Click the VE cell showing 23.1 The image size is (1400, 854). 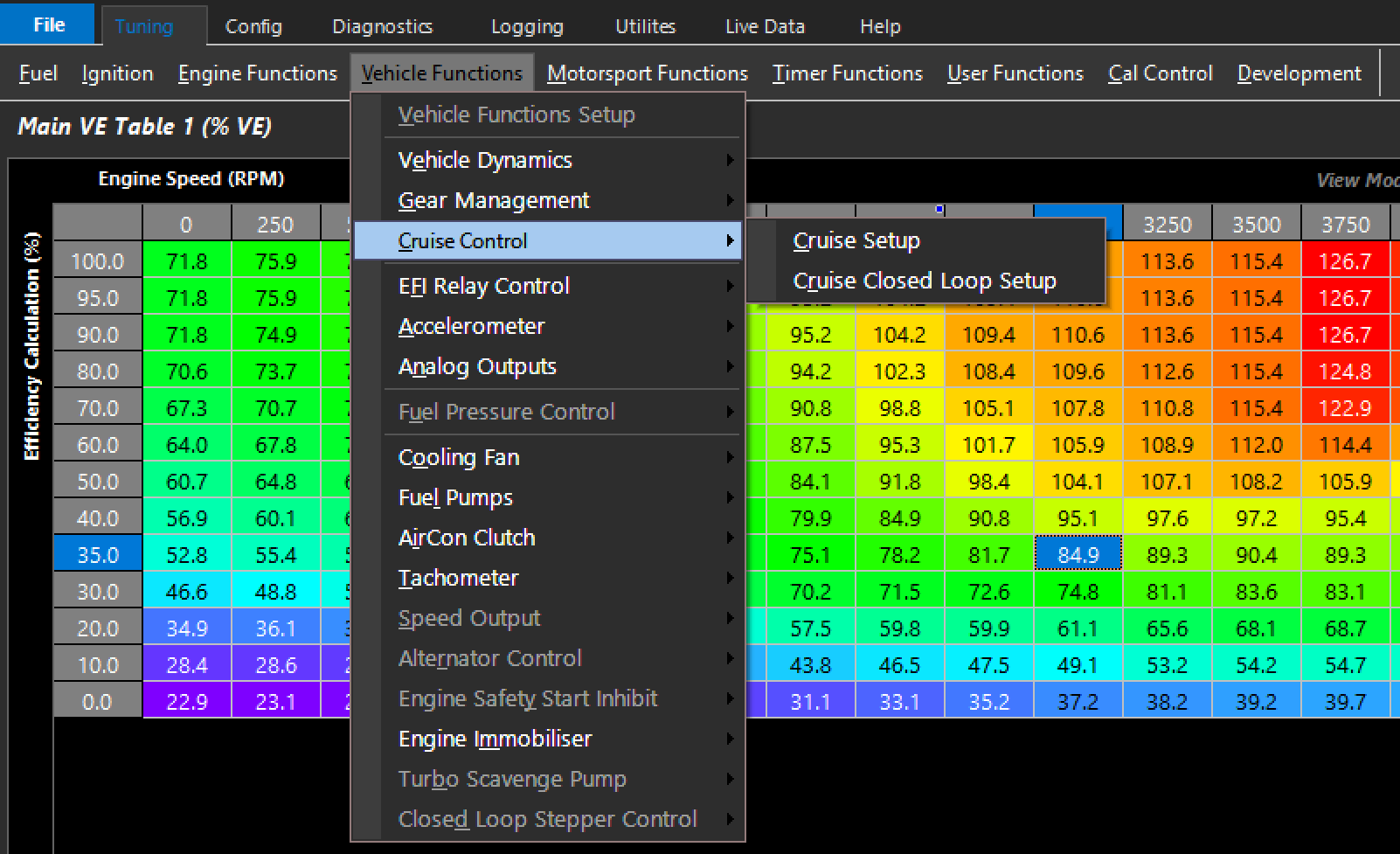tap(275, 701)
